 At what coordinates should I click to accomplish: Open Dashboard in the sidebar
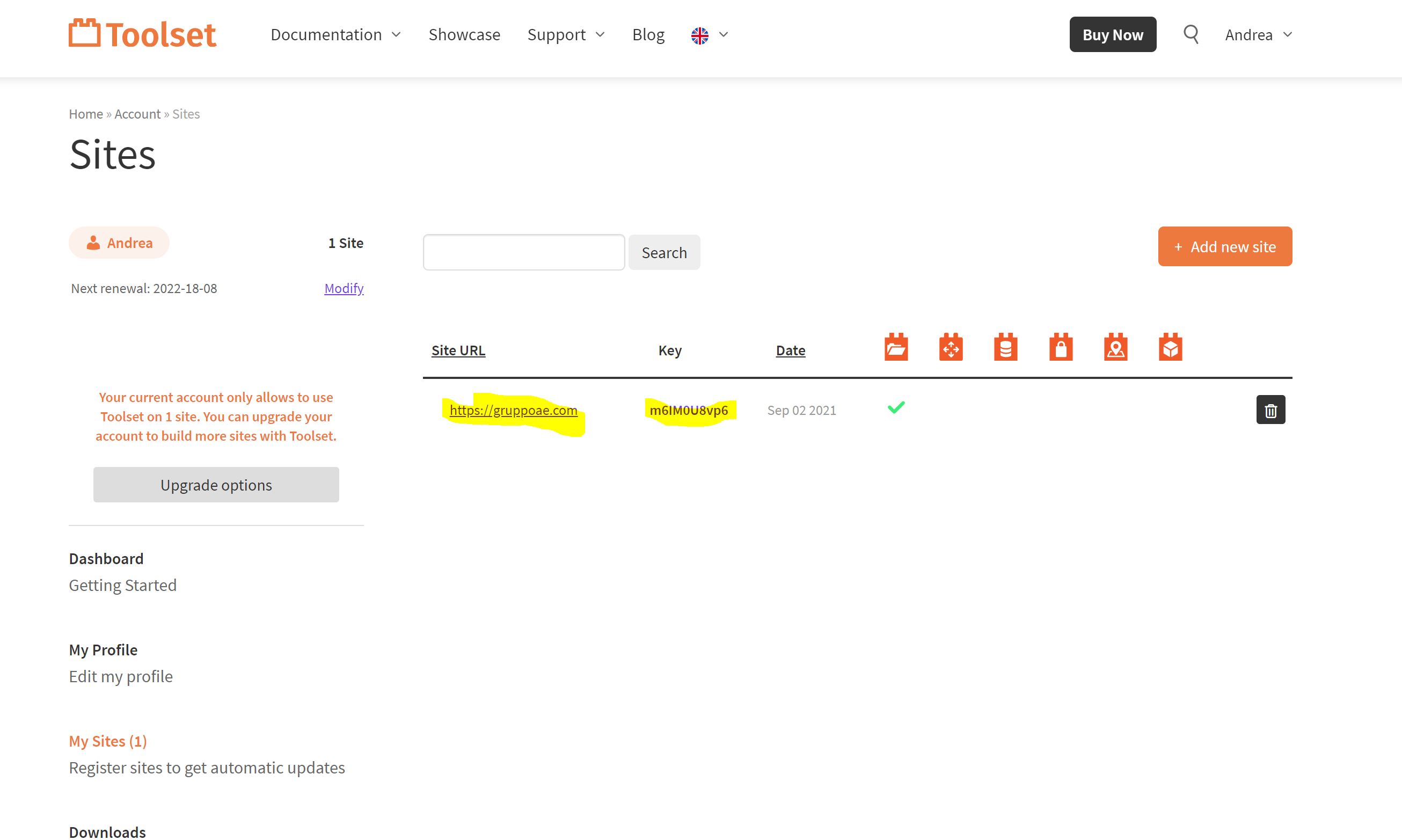coord(106,559)
